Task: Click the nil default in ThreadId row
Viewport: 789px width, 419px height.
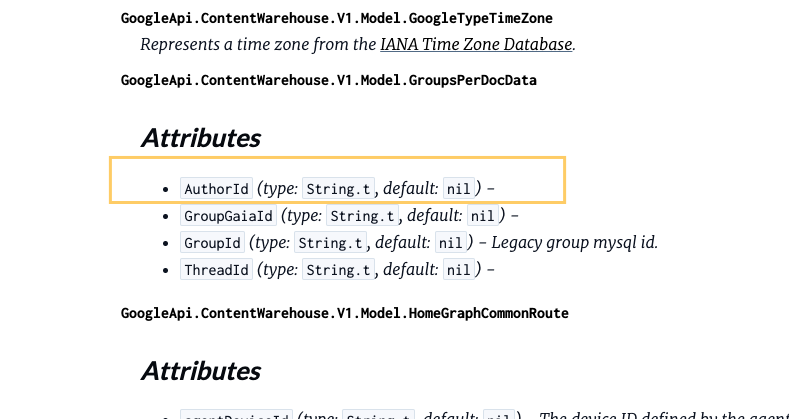Action: [458, 270]
